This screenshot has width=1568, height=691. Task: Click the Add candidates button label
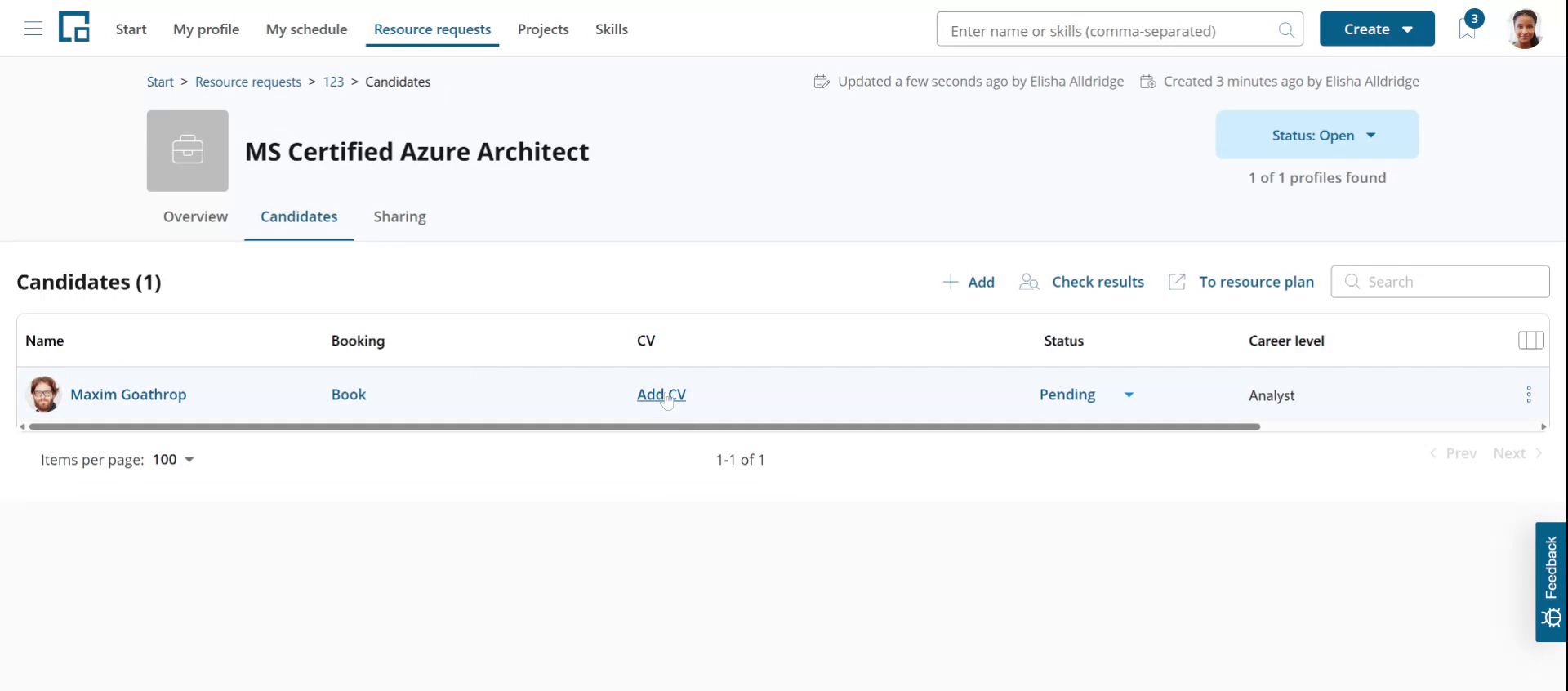click(981, 282)
